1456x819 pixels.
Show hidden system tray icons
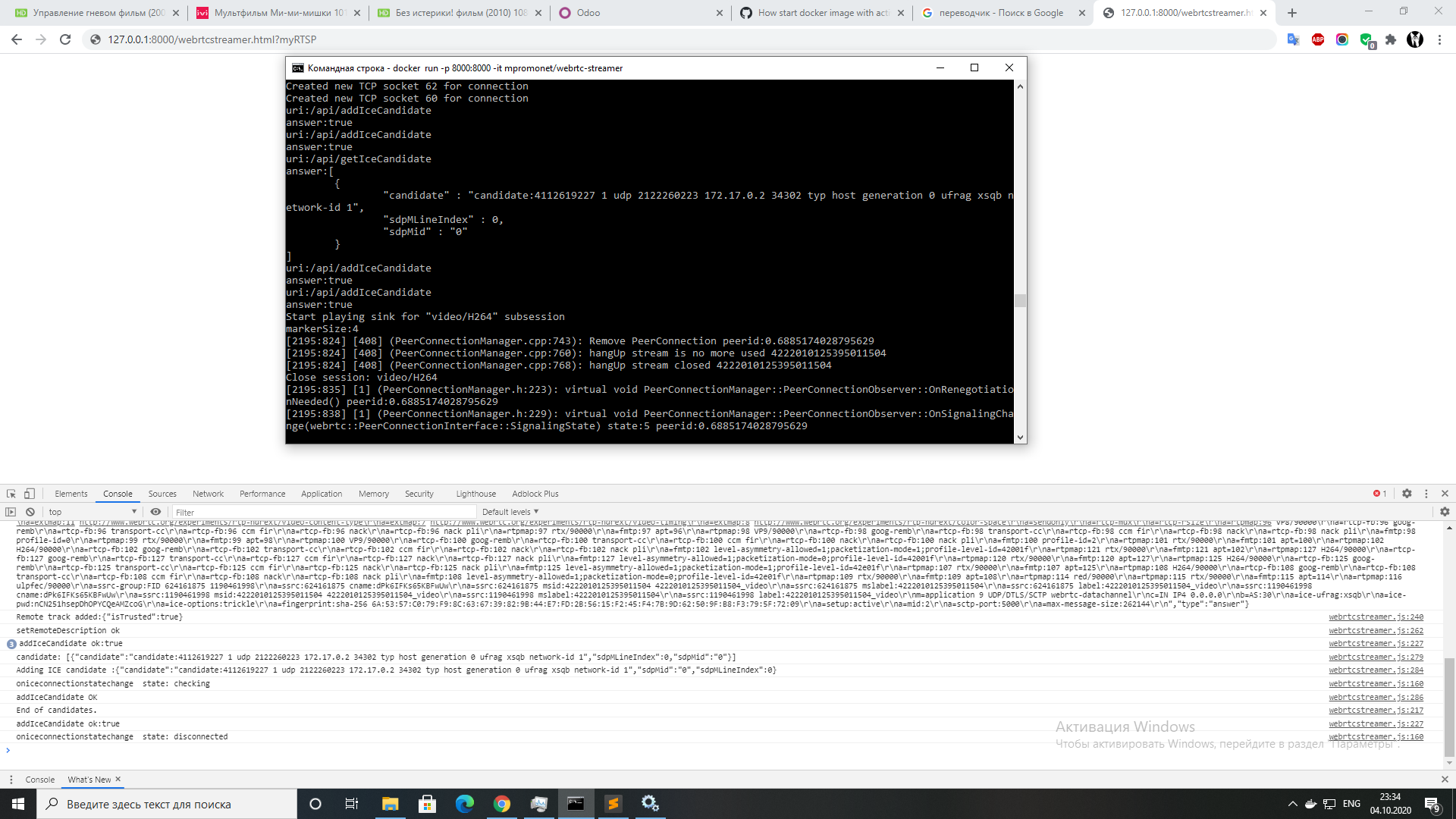tap(1291, 804)
